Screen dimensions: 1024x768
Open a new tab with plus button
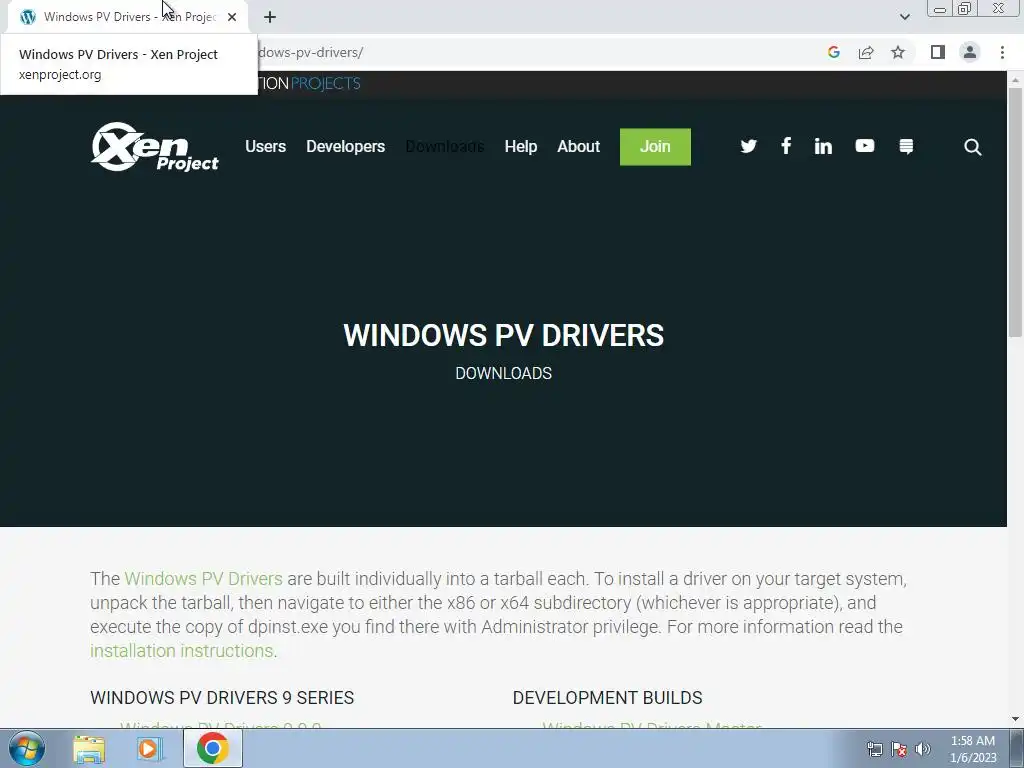(x=270, y=17)
